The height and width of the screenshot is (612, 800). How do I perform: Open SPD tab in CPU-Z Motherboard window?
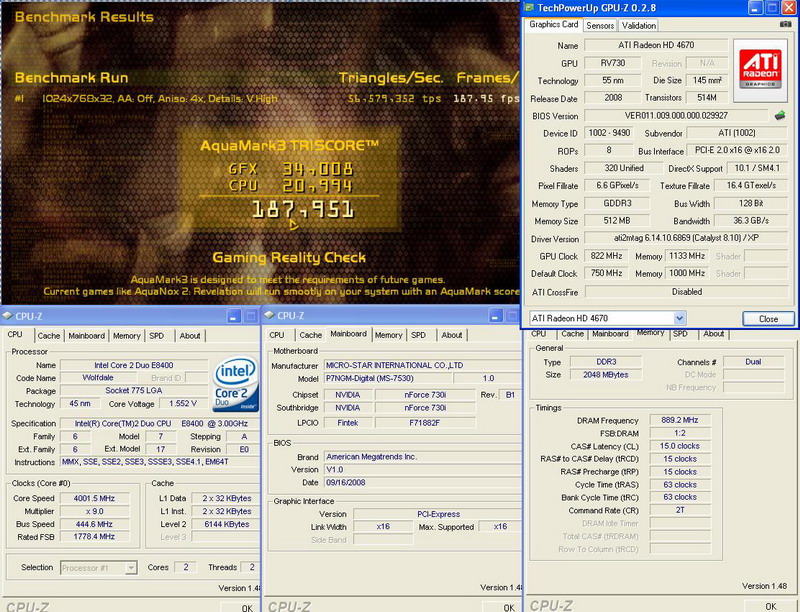tap(418, 335)
